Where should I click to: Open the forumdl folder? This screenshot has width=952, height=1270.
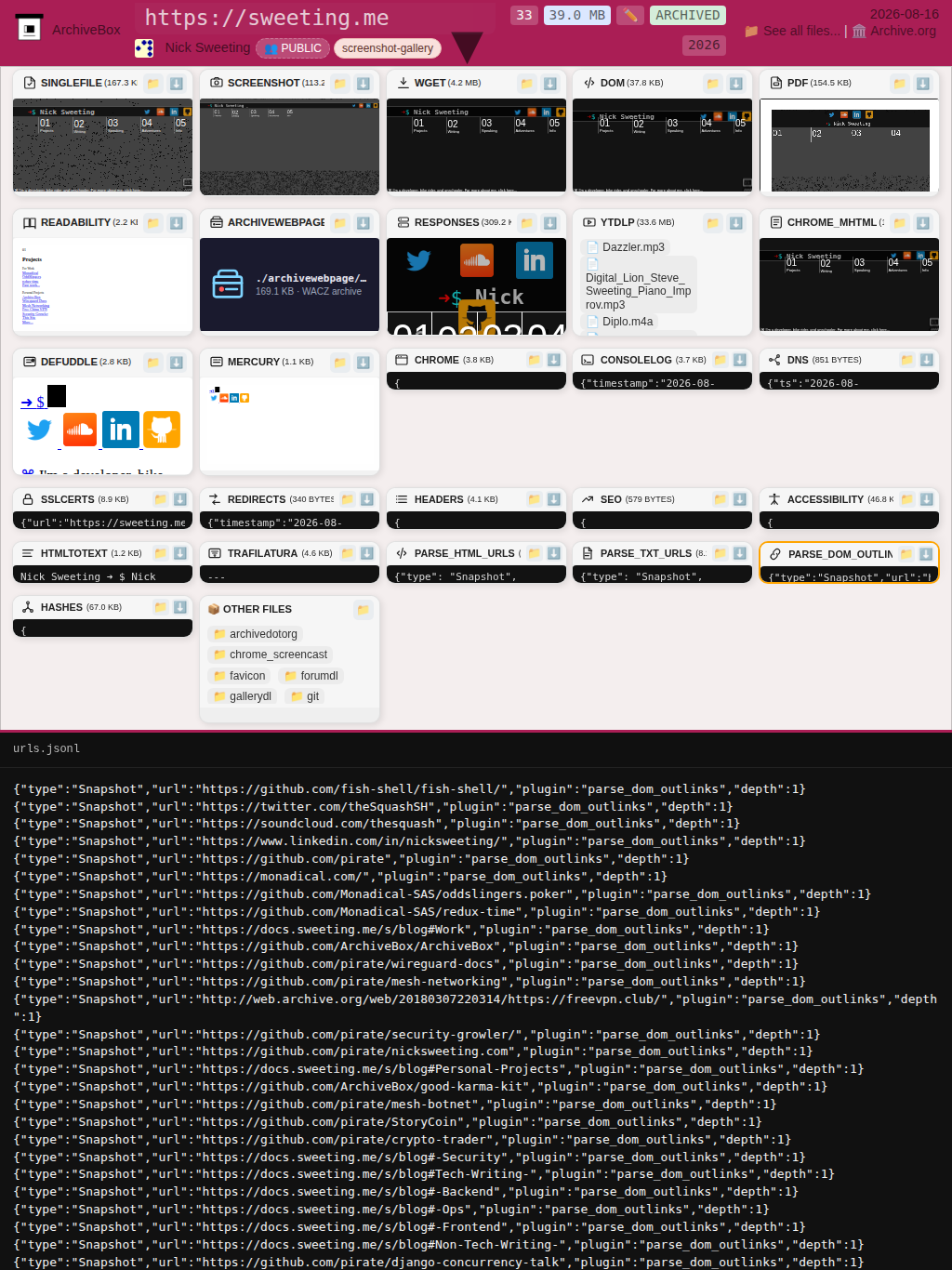coord(311,676)
